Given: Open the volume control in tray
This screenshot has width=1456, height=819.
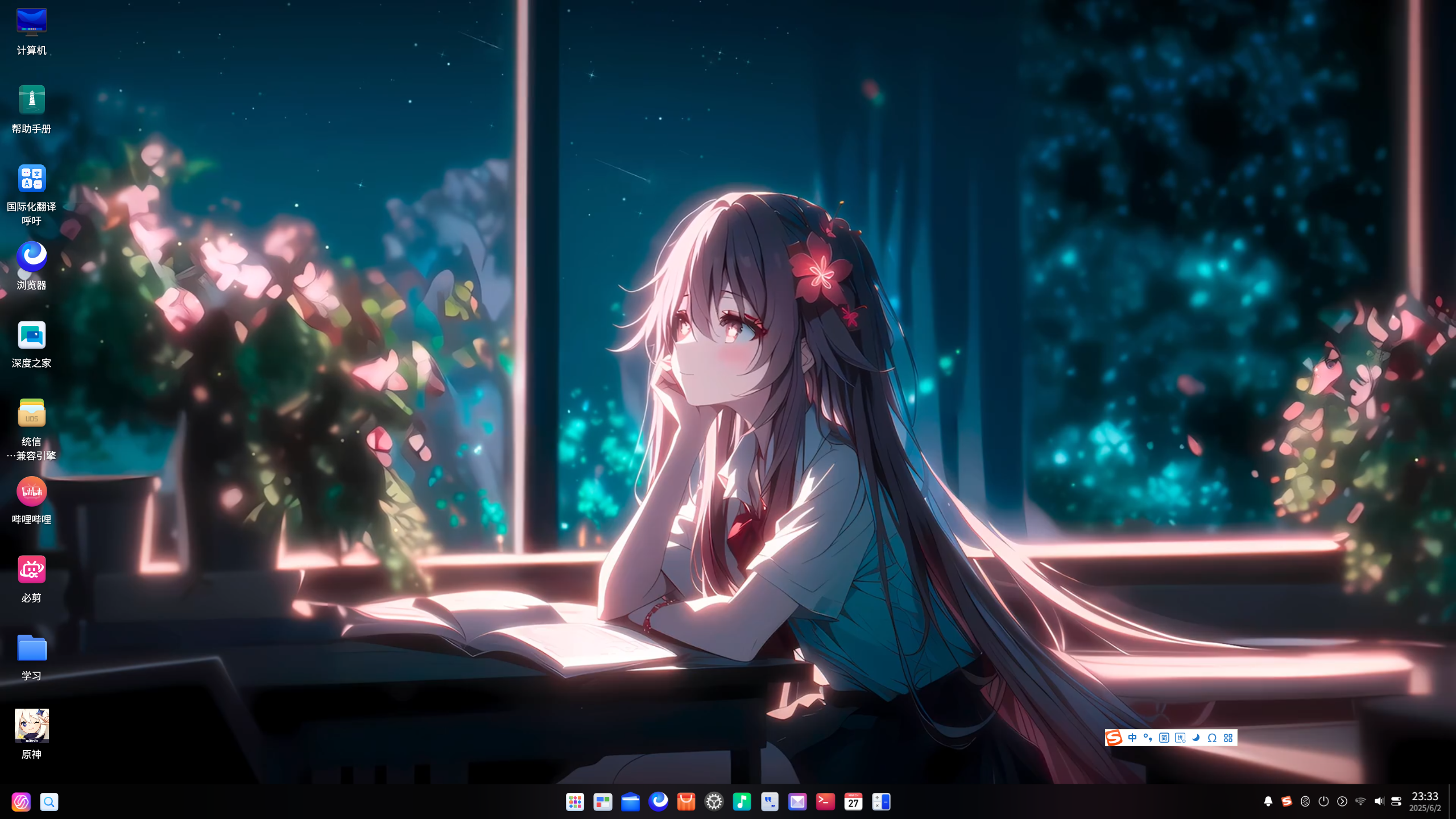Looking at the screenshot, I should [1379, 801].
